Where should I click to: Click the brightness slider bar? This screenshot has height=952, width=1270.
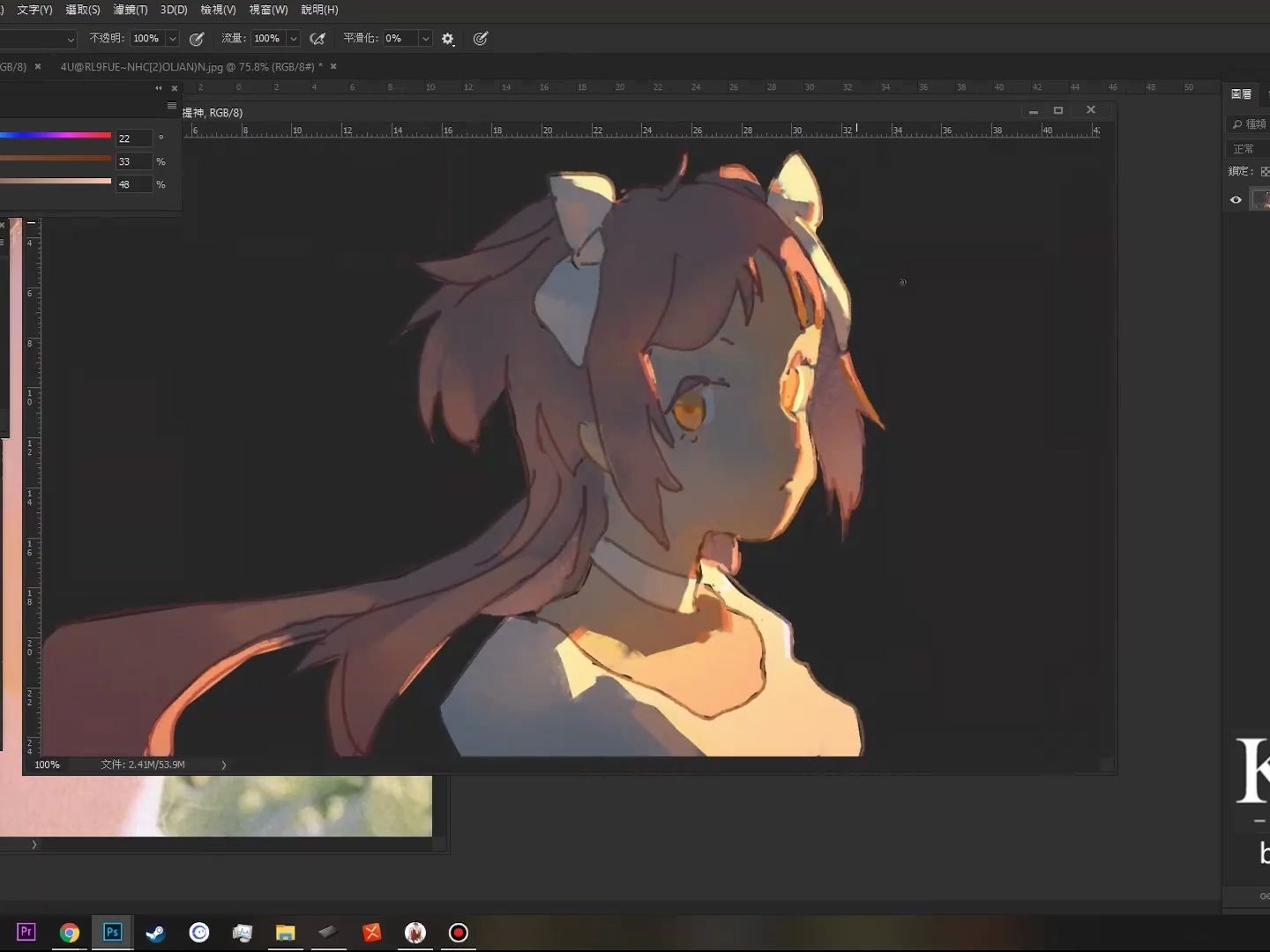(56, 182)
